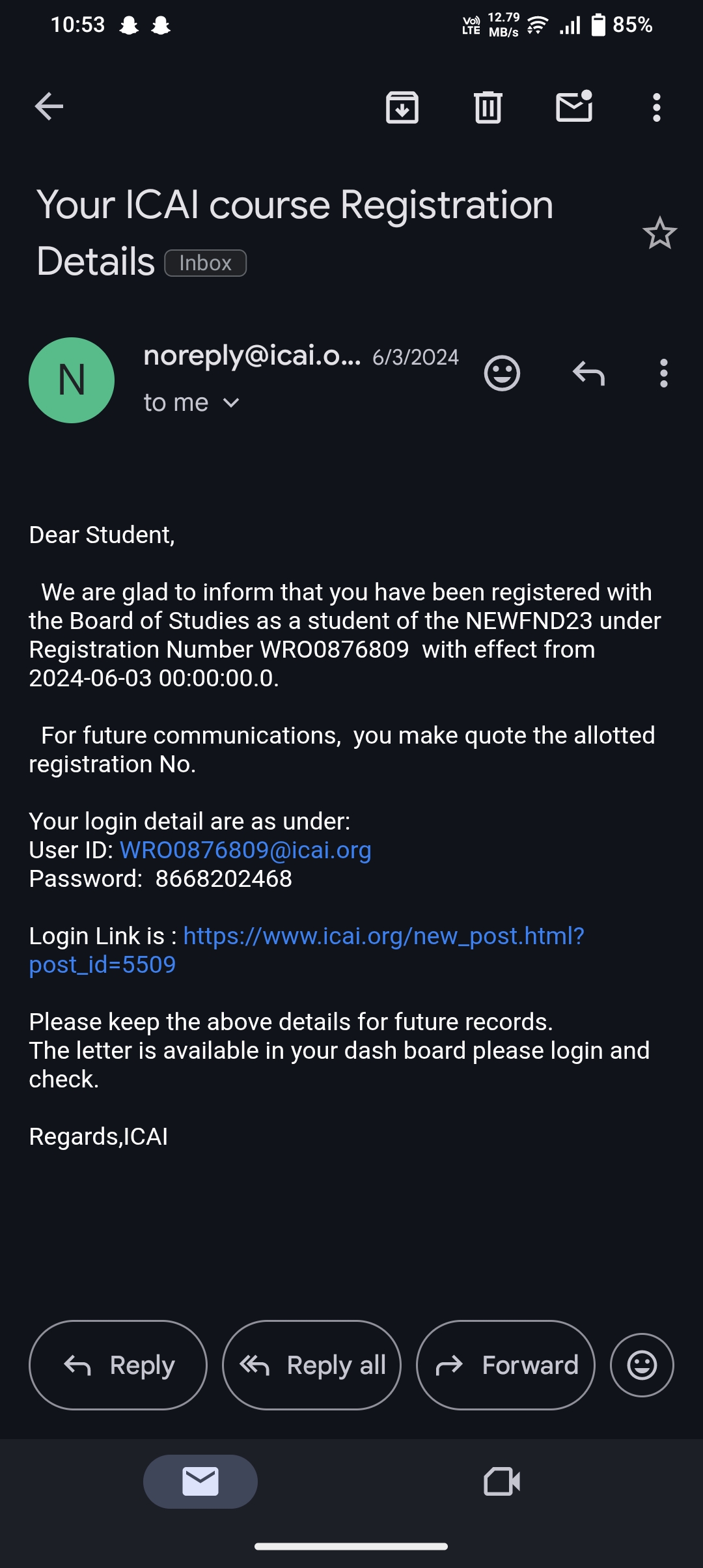703x1568 pixels.
Task: Open sender's green N avatar
Action: (x=72, y=380)
